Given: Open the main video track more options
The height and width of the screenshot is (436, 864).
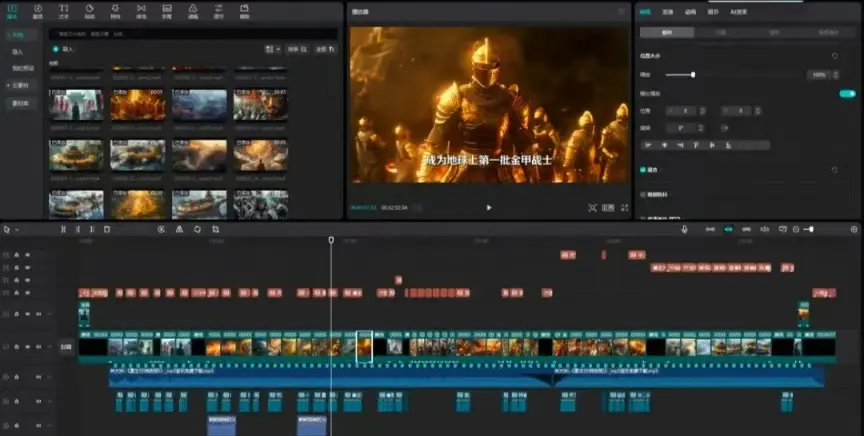Looking at the screenshot, I should pos(49,347).
